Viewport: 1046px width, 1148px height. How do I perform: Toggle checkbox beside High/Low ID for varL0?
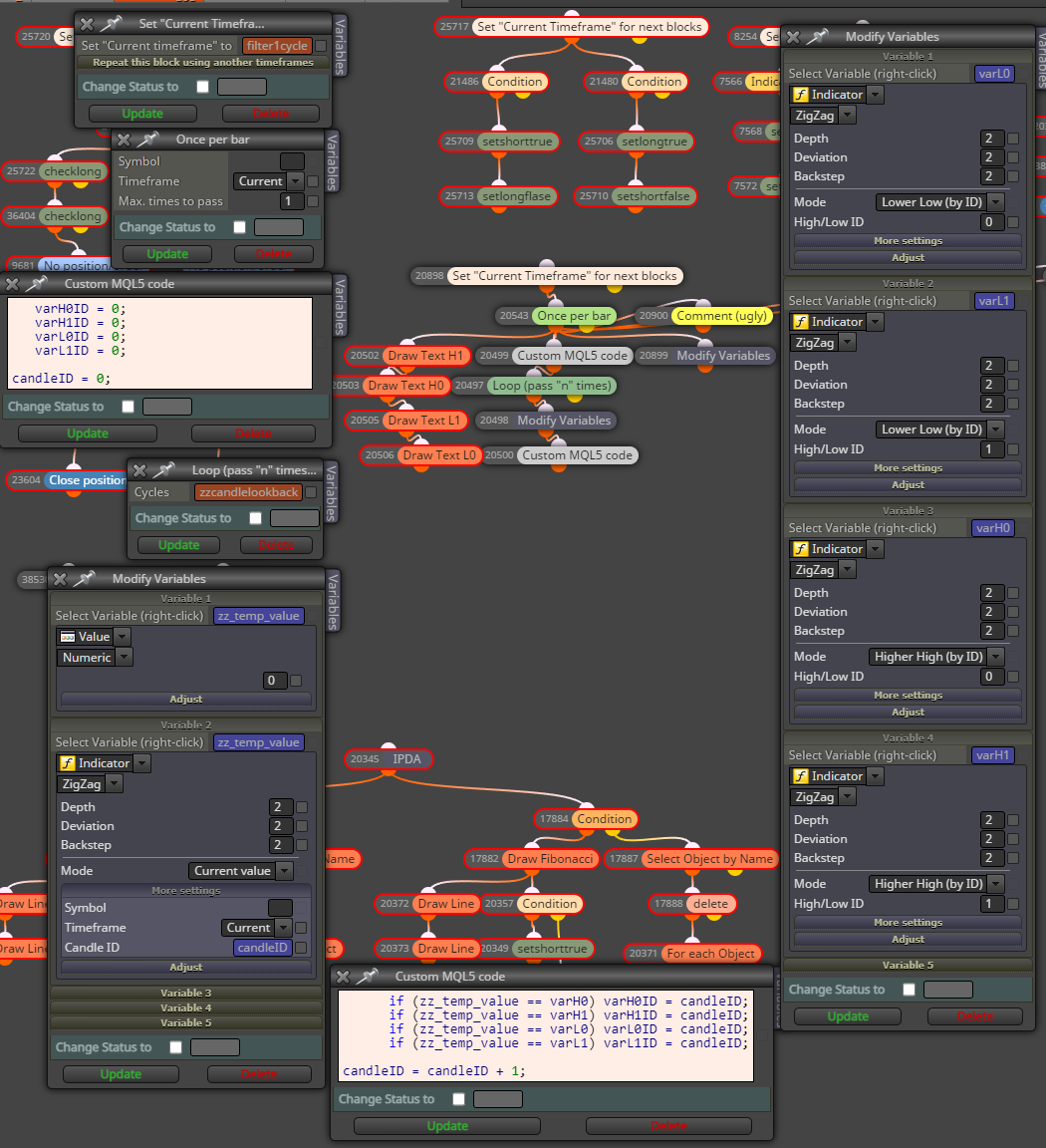point(1013,222)
